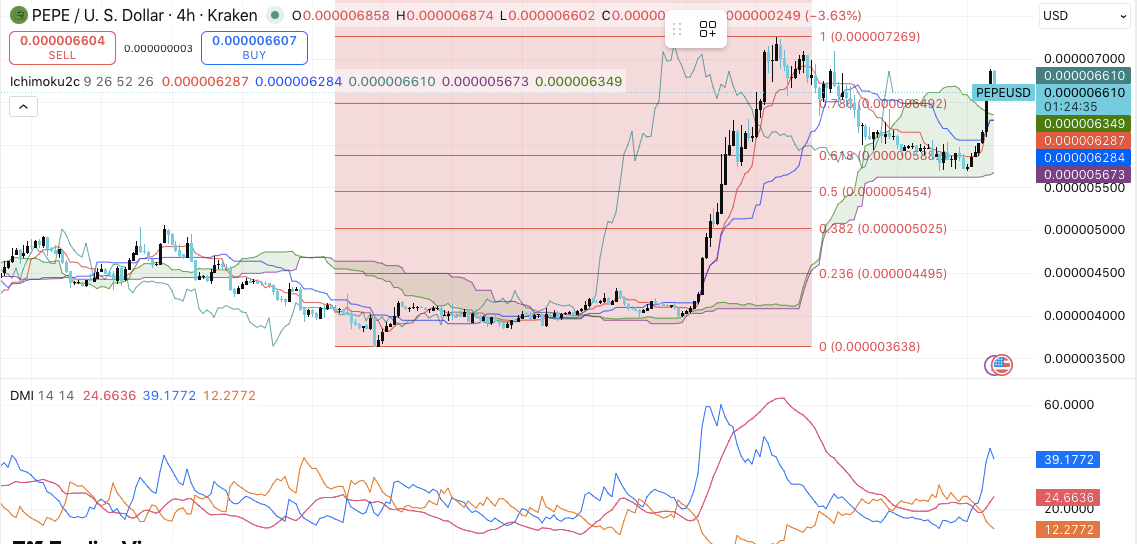Click the 0.000004000 price axis label
Viewport: 1137px width, 544px height.
tap(1084, 316)
